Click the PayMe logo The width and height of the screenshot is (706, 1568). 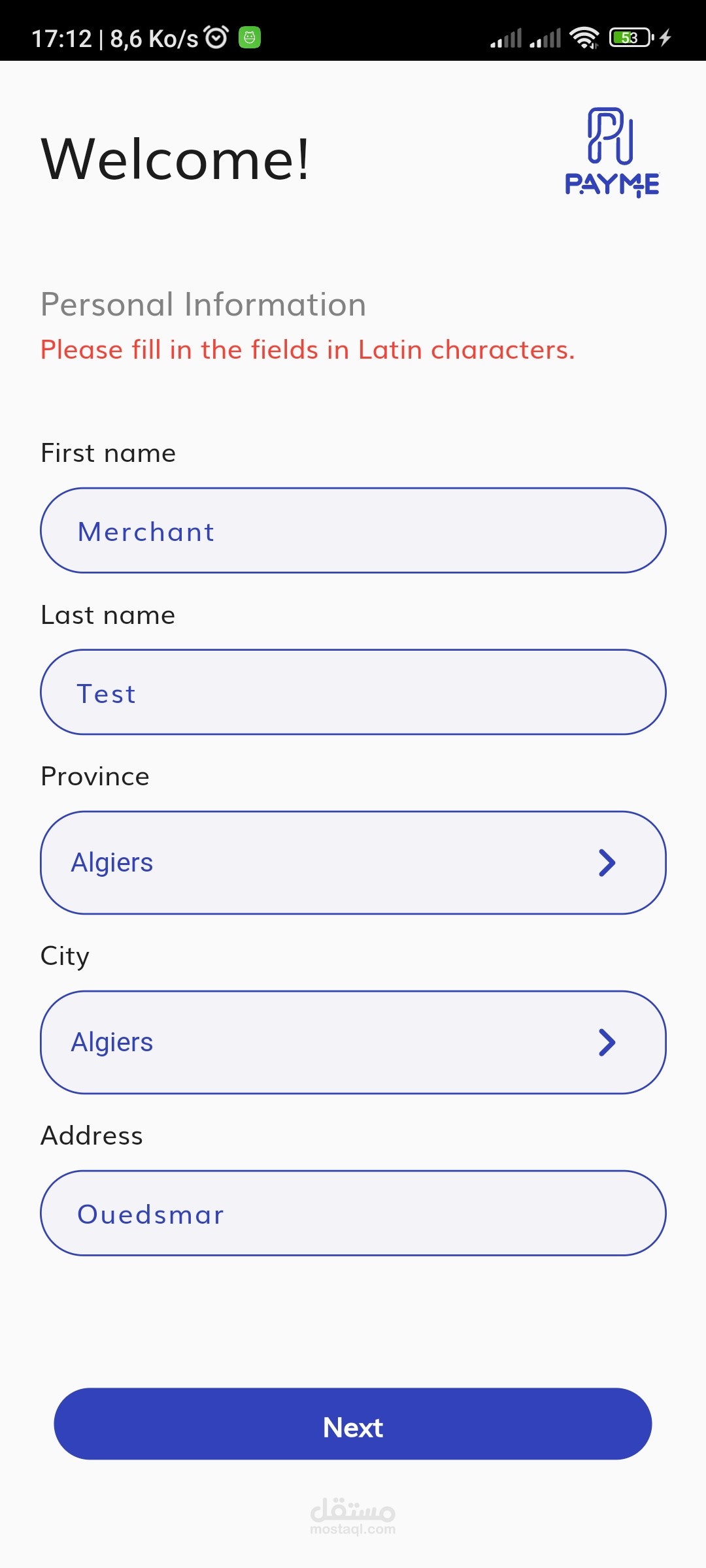(612, 152)
